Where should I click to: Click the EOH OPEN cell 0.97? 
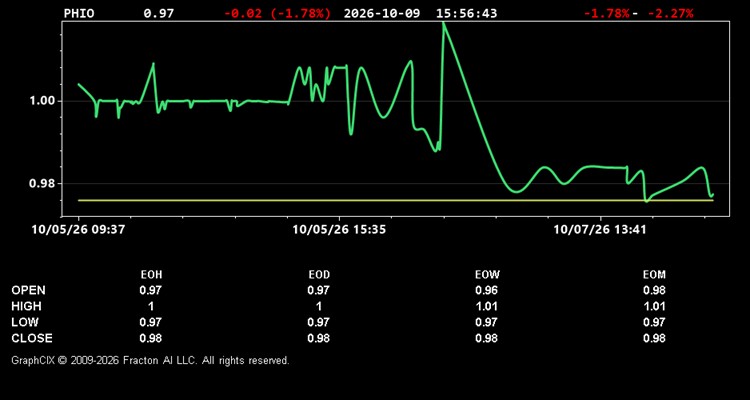tap(151, 290)
